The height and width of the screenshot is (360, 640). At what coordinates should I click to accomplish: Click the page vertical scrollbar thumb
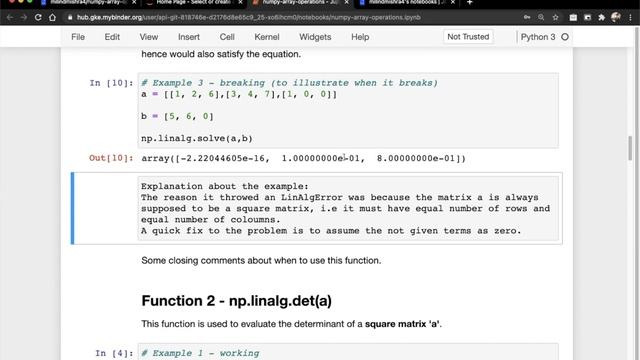pos(630,147)
